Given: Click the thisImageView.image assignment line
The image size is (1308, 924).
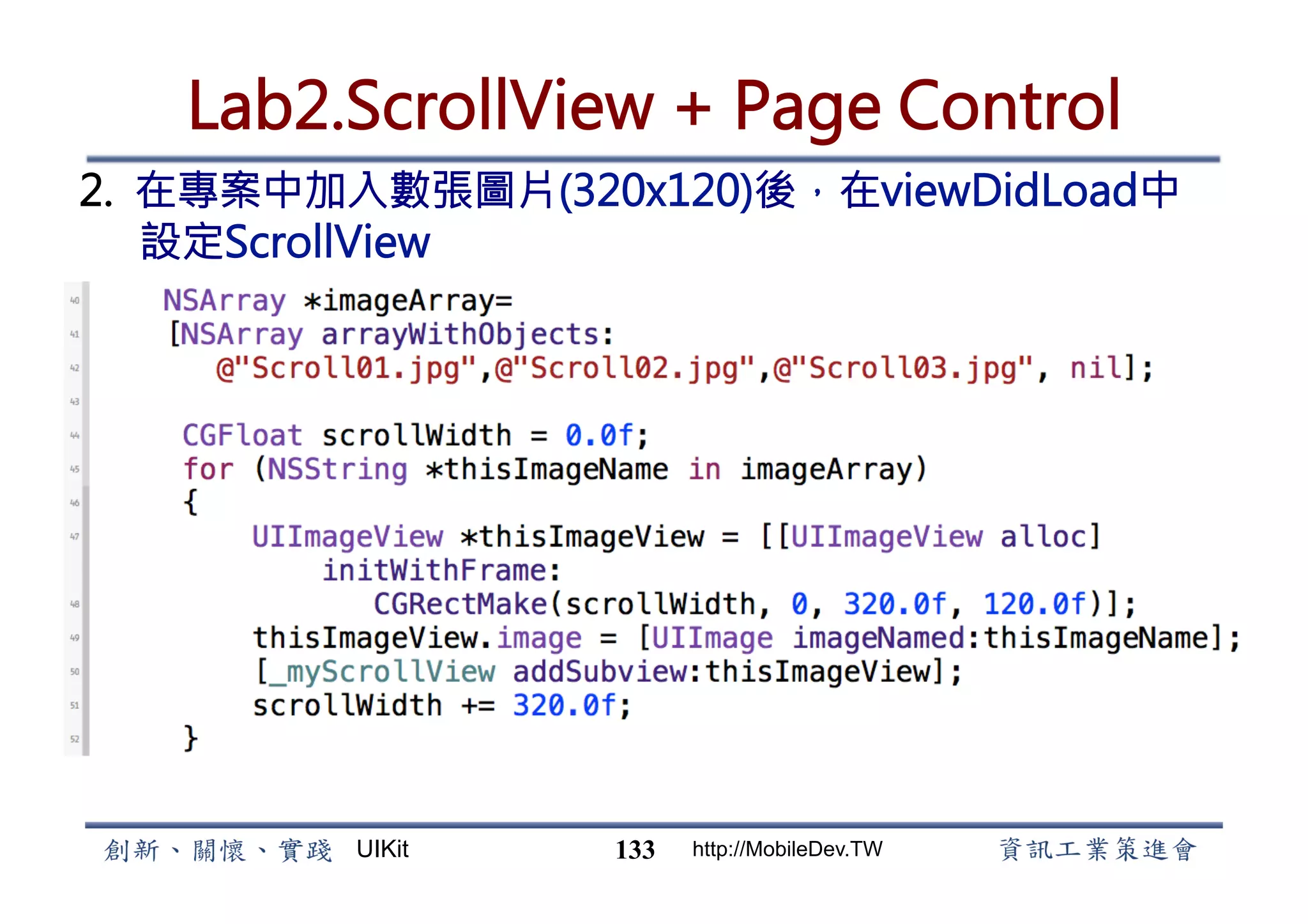Looking at the screenshot, I should 746,639.
